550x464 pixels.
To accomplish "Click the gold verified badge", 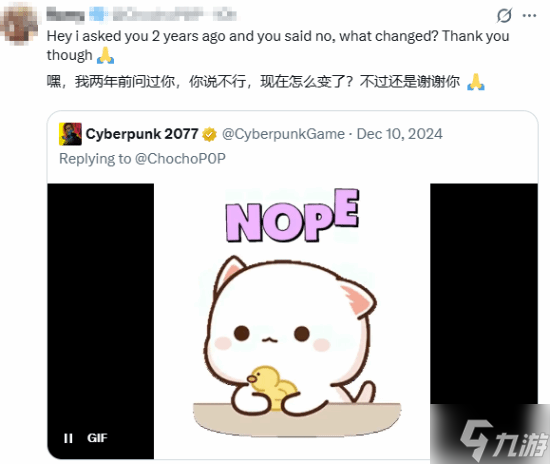I will [x=209, y=134].
